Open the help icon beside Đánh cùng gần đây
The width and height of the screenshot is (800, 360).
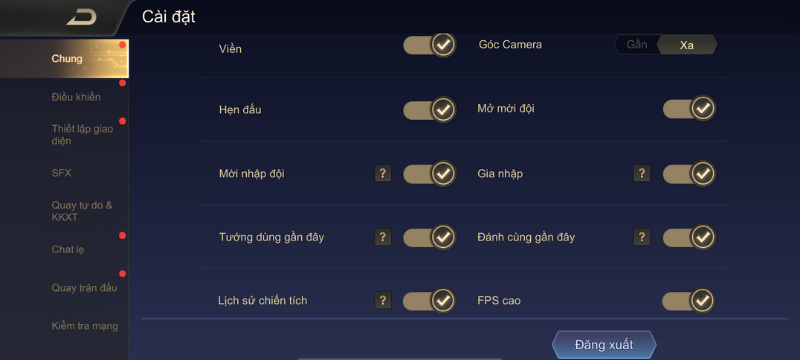(642, 237)
